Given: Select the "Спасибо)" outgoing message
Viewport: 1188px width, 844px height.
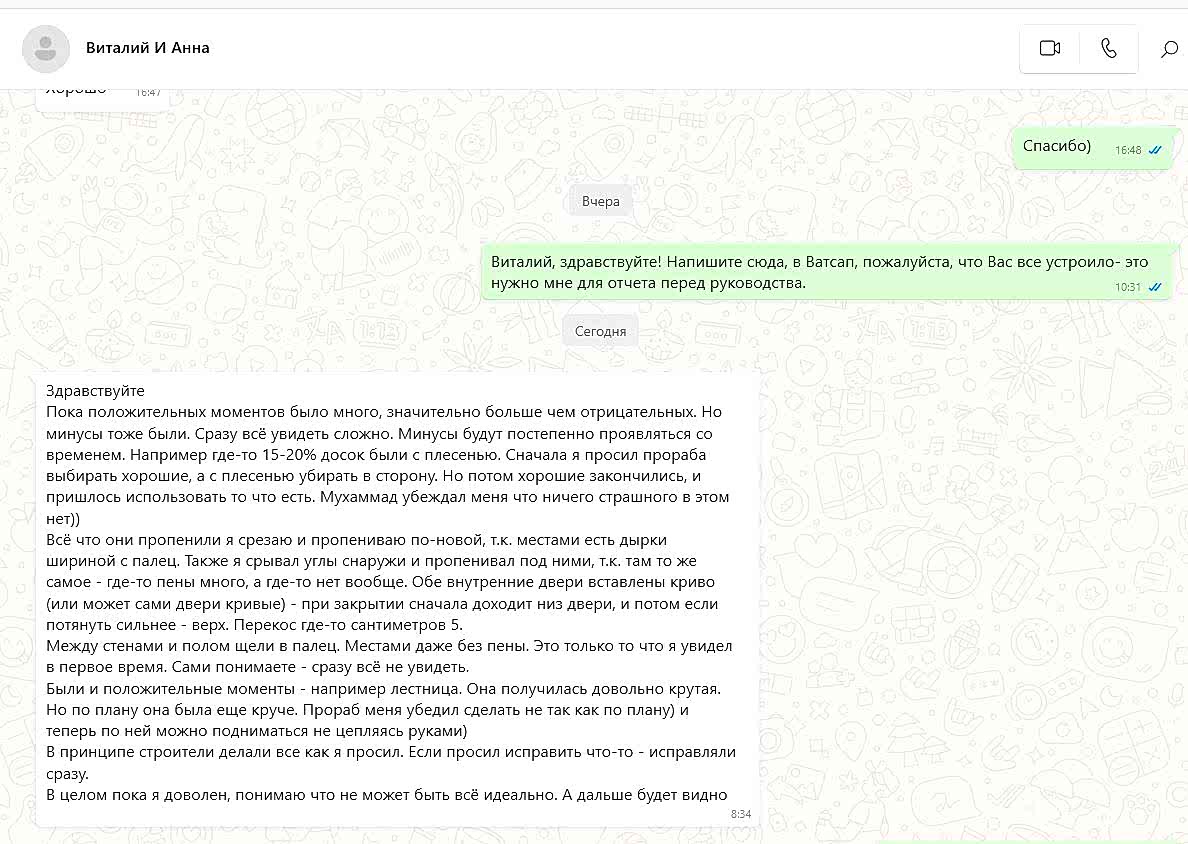Looking at the screenshot, I should click(x=1056, y=146).
